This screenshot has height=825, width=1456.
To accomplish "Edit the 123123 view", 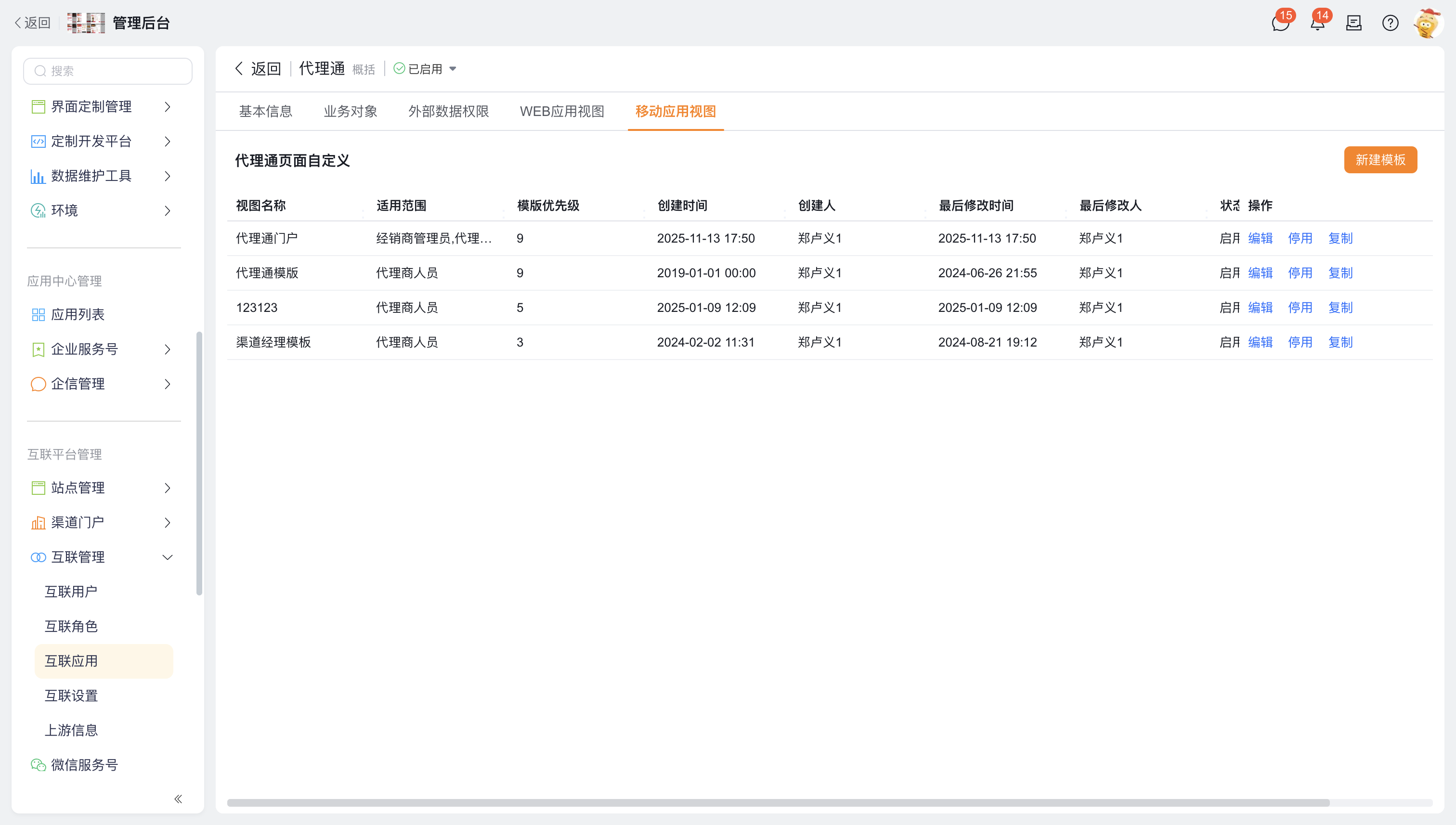I will point(1260,308).
